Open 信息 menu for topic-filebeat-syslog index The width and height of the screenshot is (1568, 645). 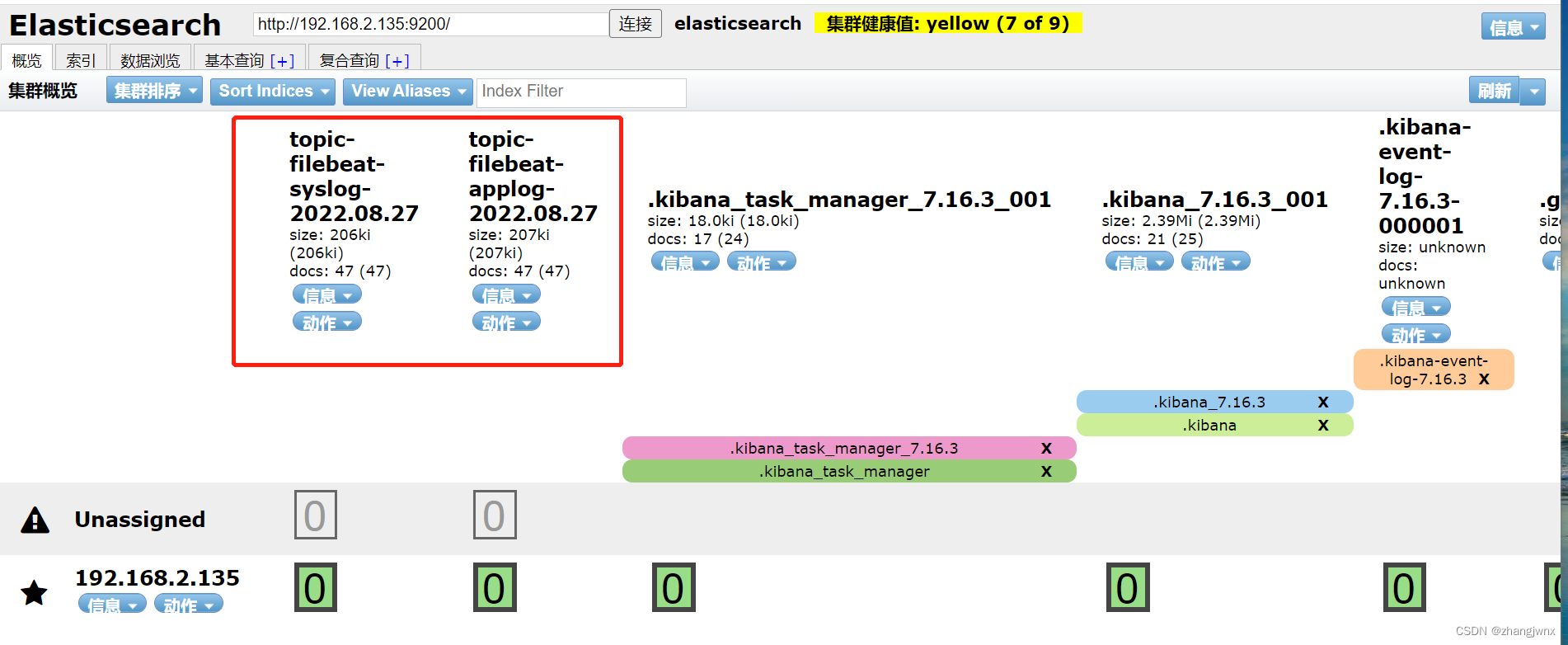point(327,294)
